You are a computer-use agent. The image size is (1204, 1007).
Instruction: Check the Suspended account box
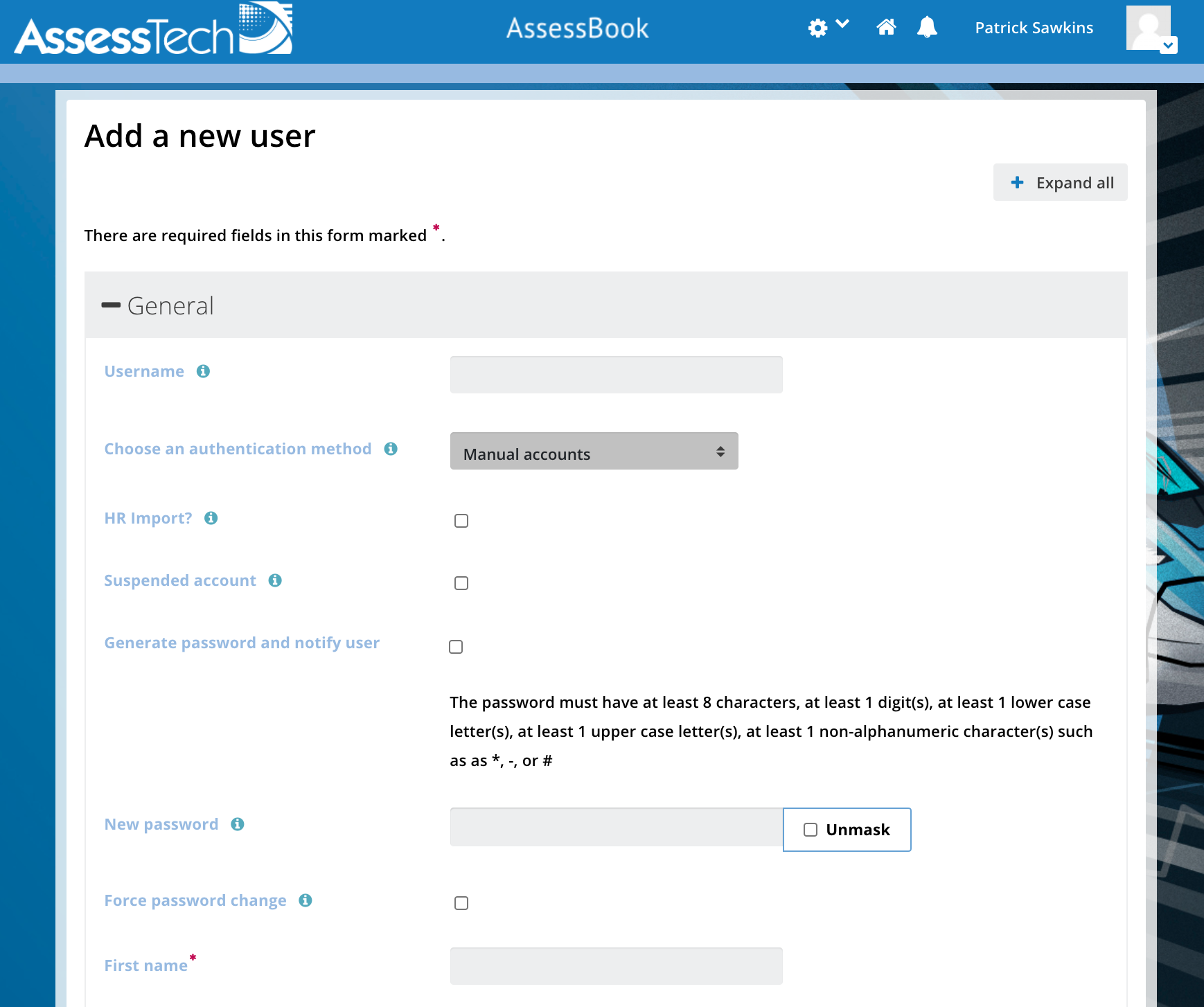pos(461,583)
